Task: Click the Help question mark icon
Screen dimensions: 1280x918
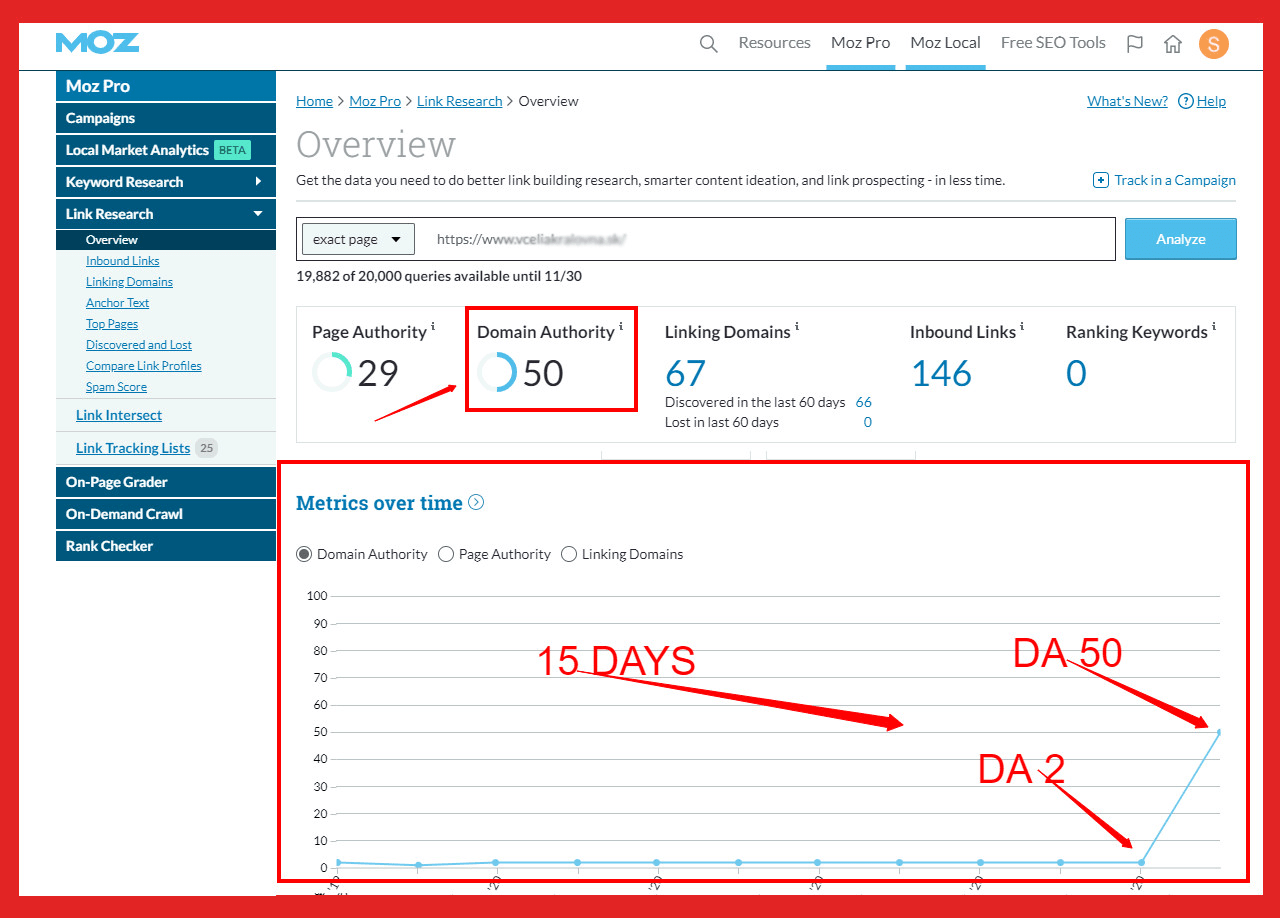Action: click(1186, 101)
